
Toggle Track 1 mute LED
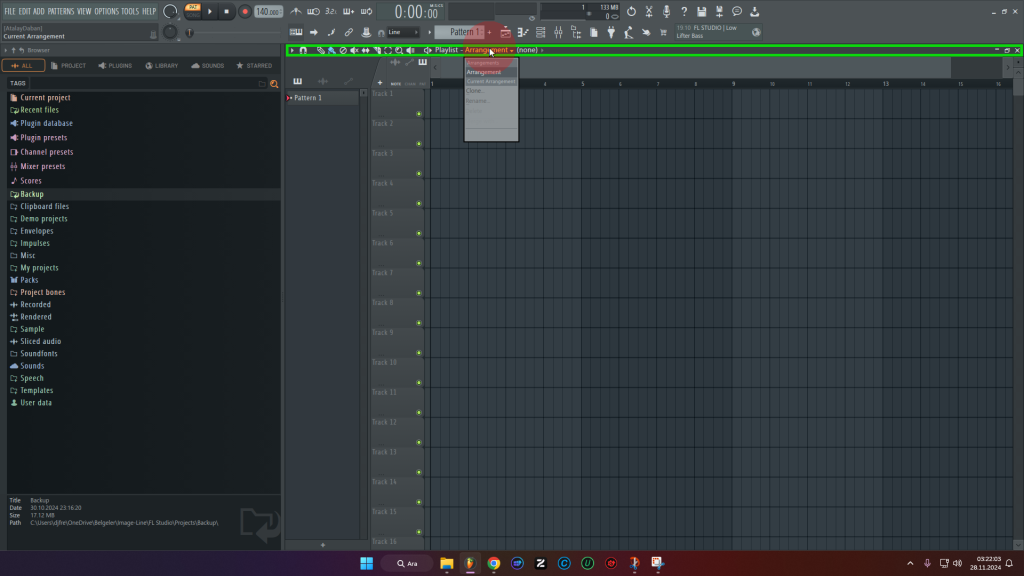(419, 114)
